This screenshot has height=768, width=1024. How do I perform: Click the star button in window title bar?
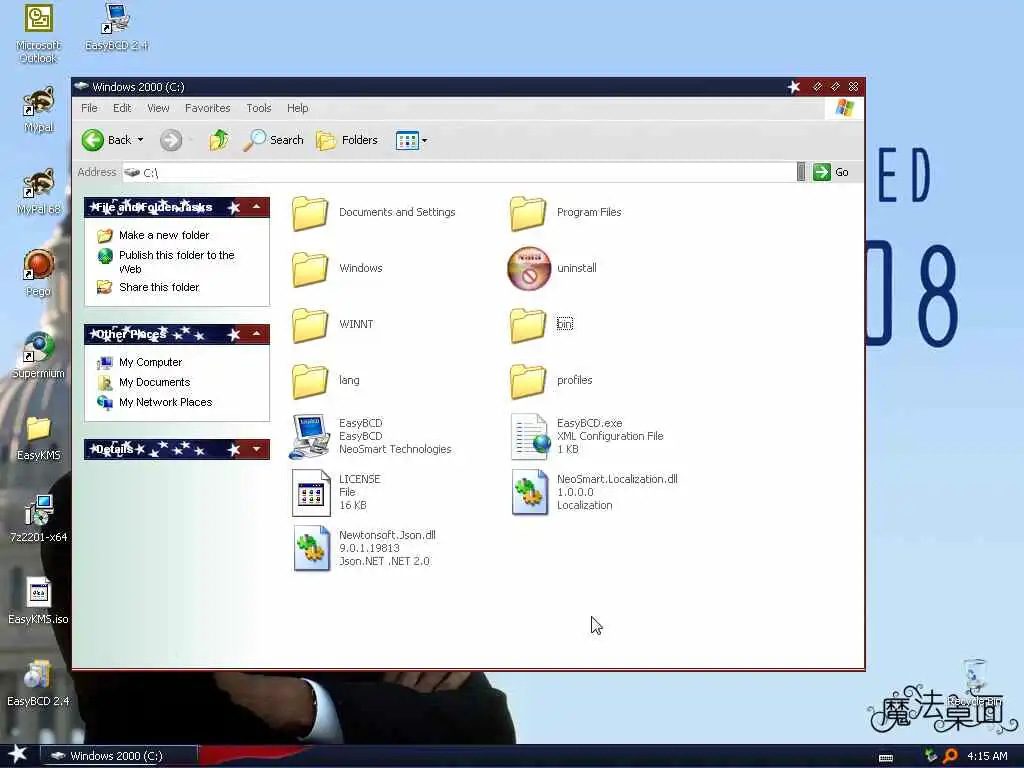click(793, 87)
